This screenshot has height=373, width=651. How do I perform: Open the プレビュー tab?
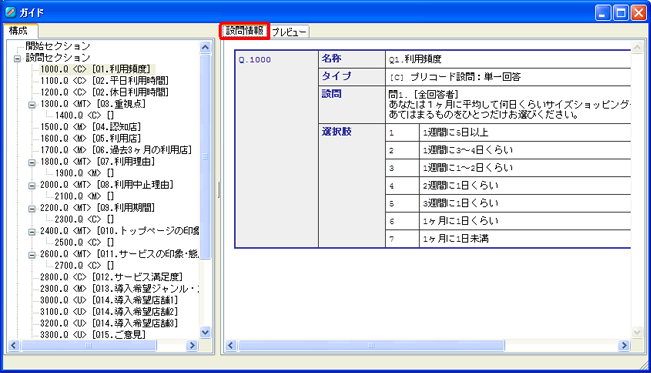[289, 32]
